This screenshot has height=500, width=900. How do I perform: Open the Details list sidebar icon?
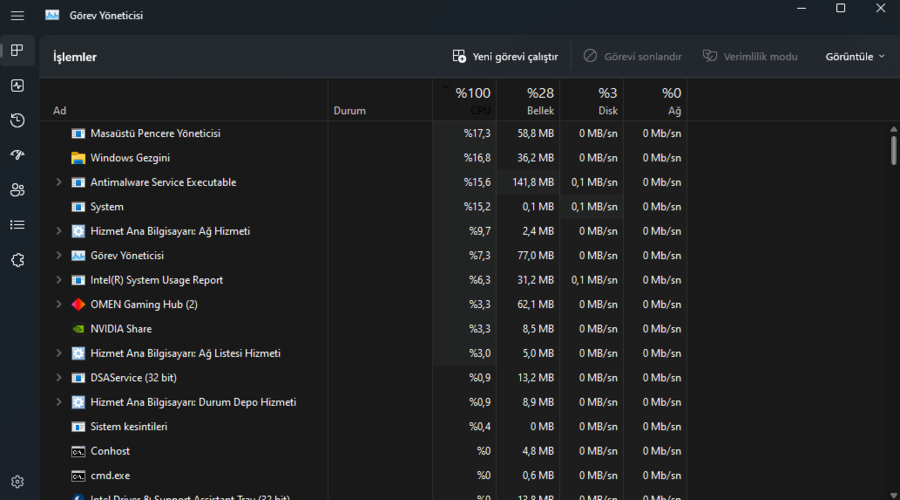pyautogui.click(x=17, y=225)
